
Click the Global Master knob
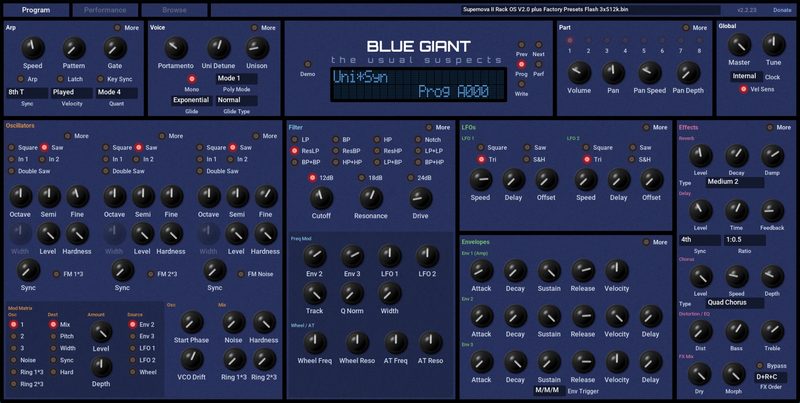(739, 45)
